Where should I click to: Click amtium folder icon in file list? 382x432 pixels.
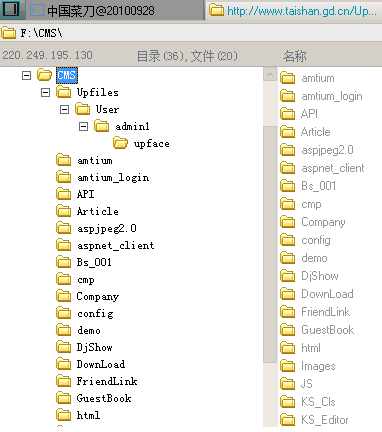[288, 78]
